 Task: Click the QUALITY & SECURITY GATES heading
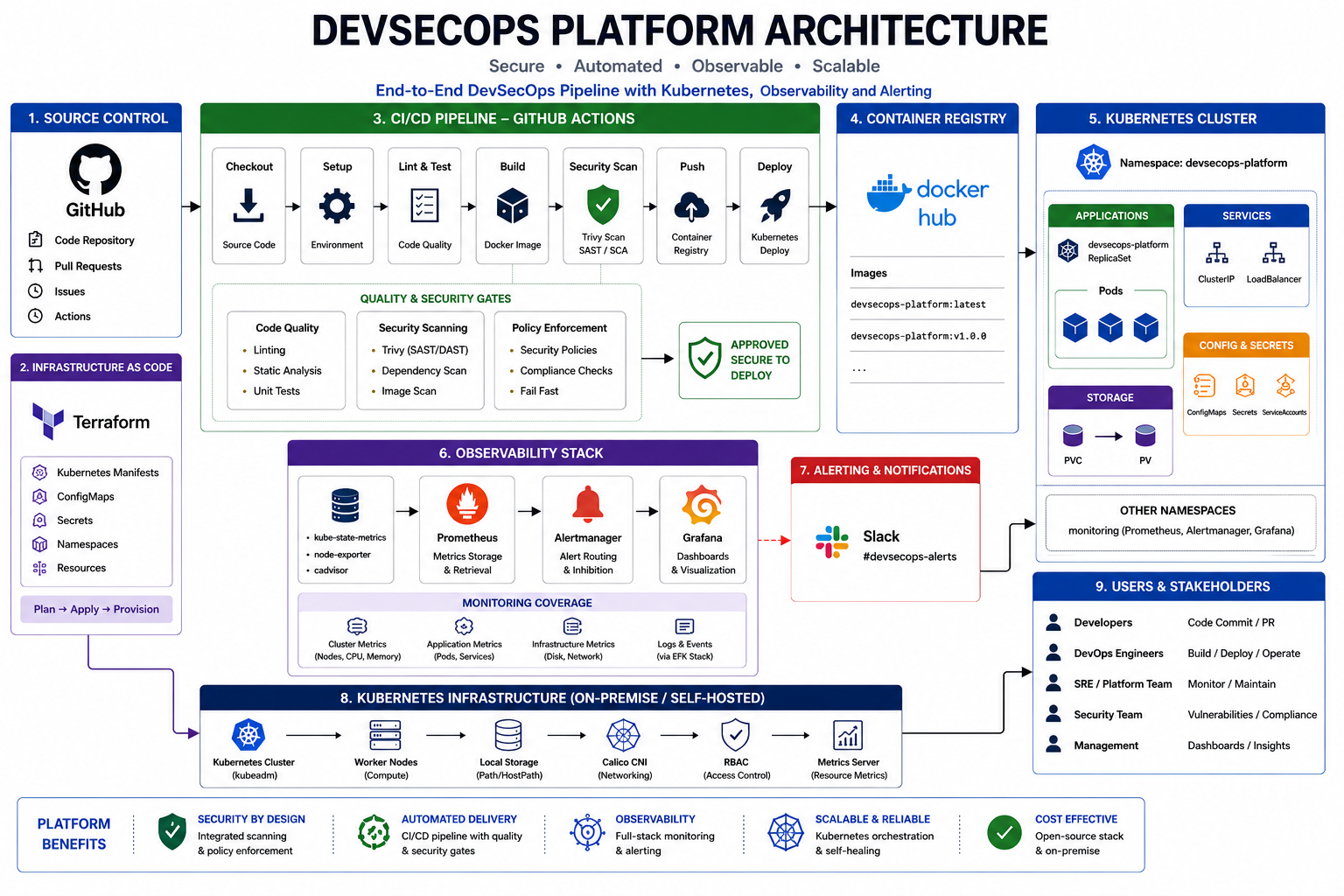pyautogui.click(x=435, y=298)
